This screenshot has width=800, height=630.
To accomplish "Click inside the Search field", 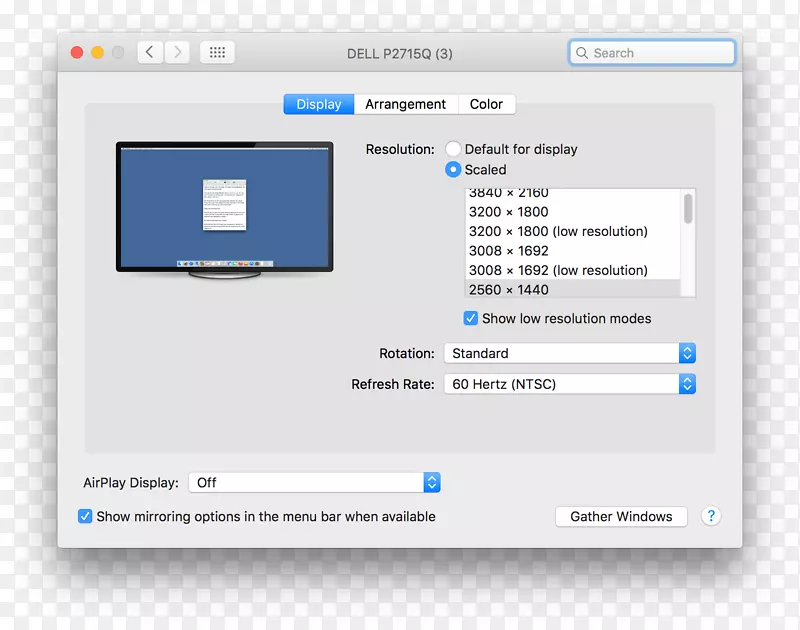I will coord(650,52).
